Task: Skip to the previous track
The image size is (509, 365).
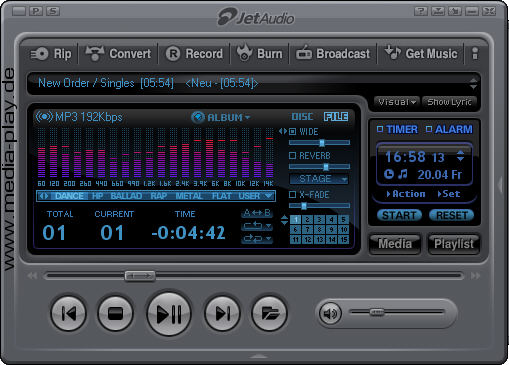Action: (69, 313)
